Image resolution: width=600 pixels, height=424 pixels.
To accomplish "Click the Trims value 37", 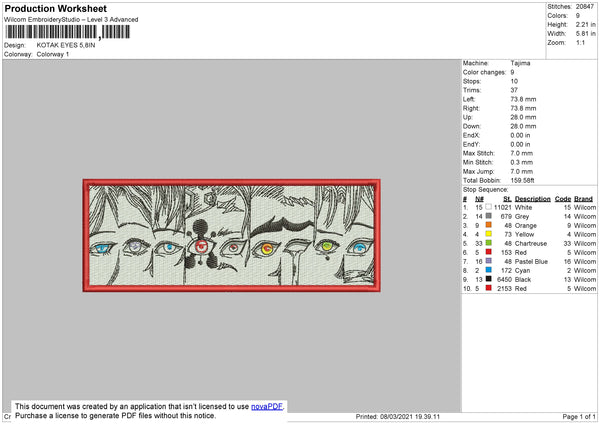I will [x=514, y=90].
